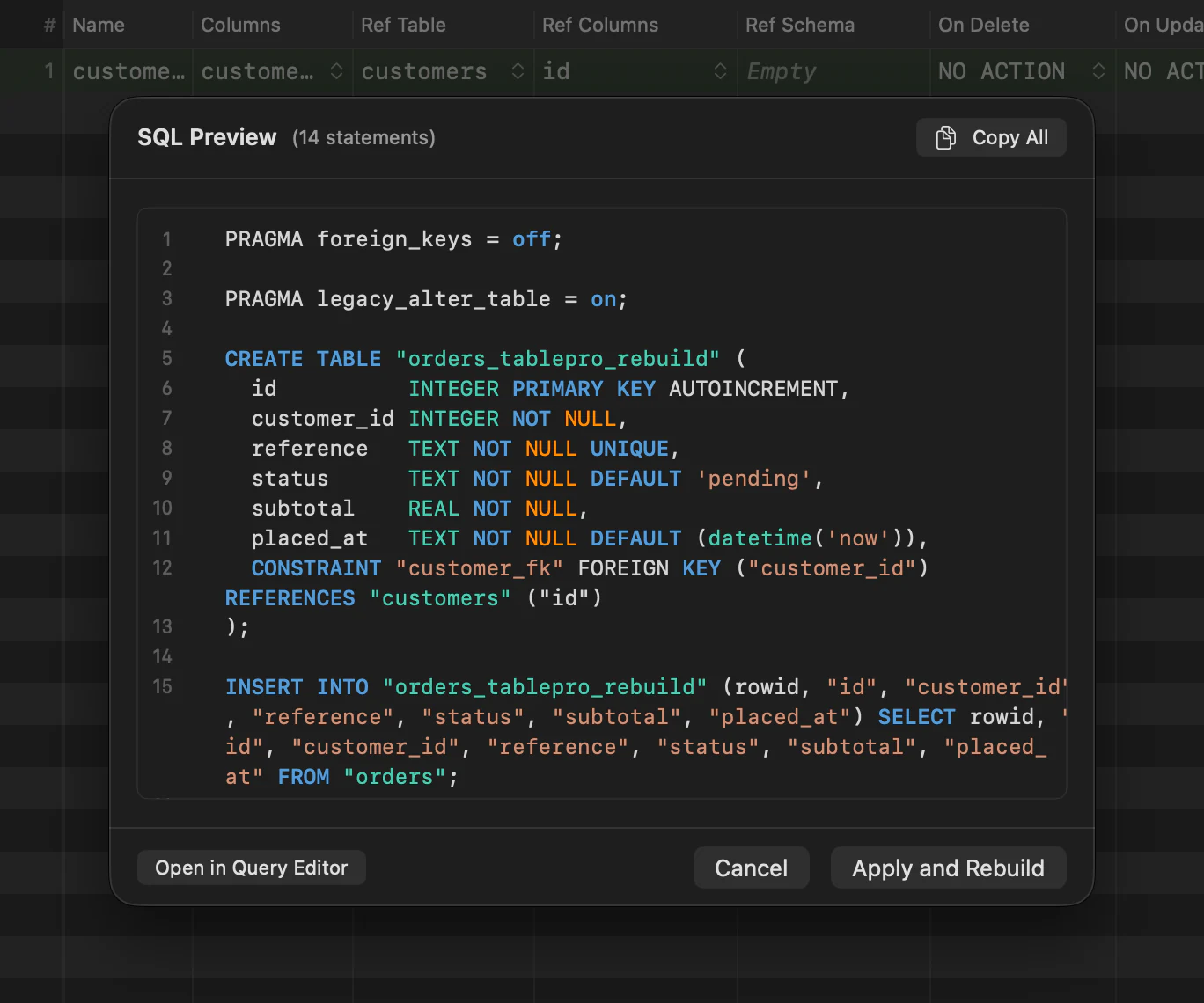The image size is (1204, 1003).
Task: Open the On Delete dropdown showing NO ACTION
Action: coord(1098,71)
